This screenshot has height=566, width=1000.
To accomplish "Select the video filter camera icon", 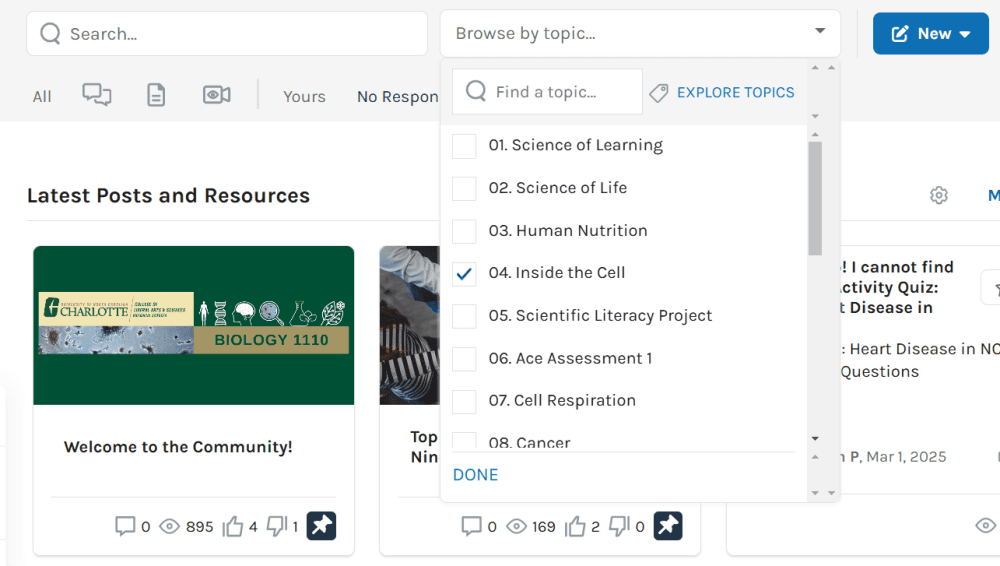I will click(216, 95).
